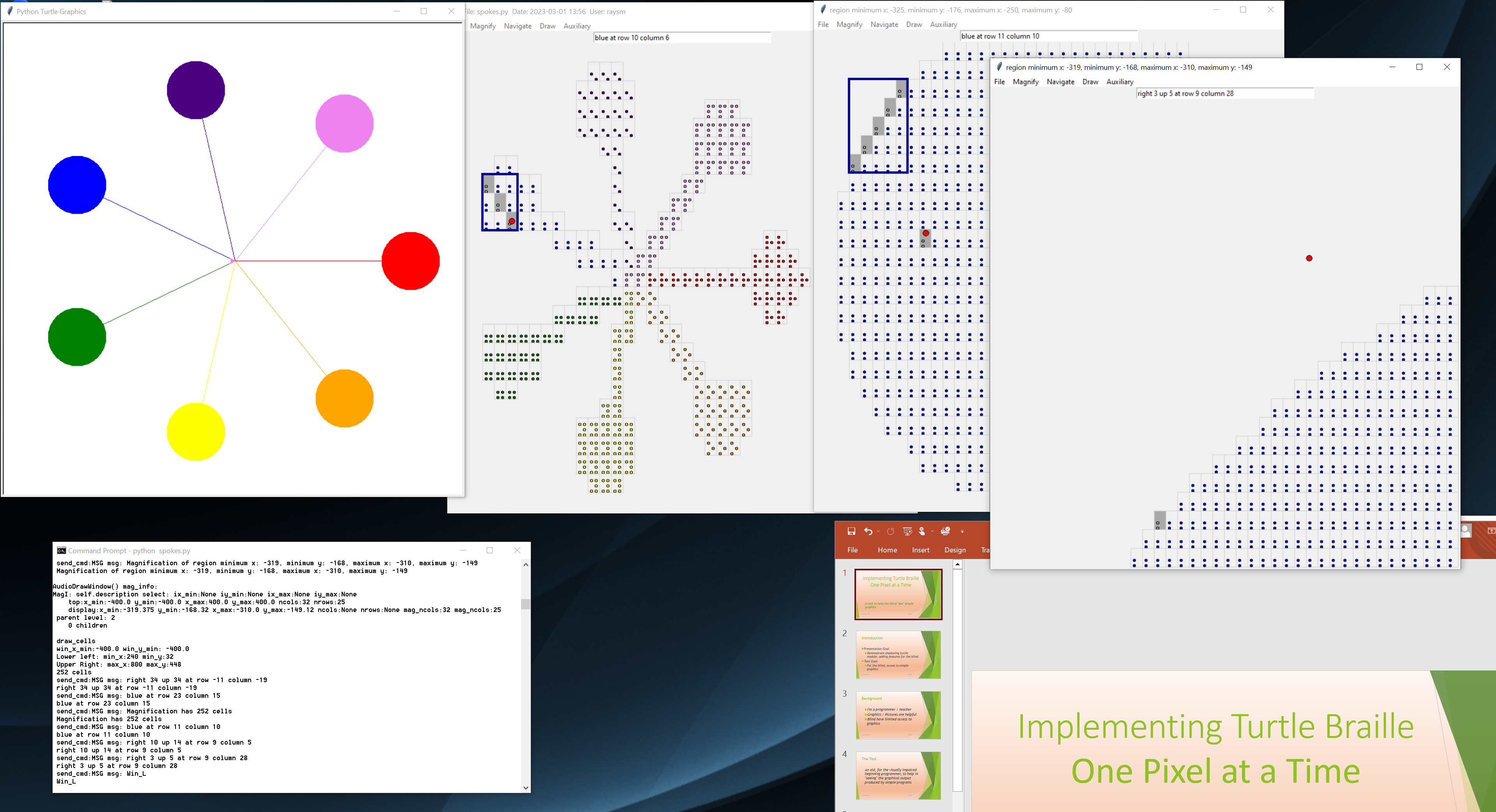The height and width of the screenshot is (812, 1496).
Task: Open Magnify menu in region -325 window
Action: [x=849, y=25]
